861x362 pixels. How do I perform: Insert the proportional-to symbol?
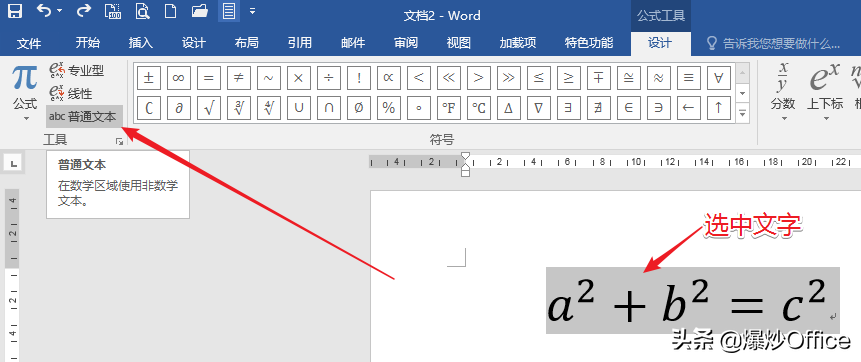(x=388, y=77)
